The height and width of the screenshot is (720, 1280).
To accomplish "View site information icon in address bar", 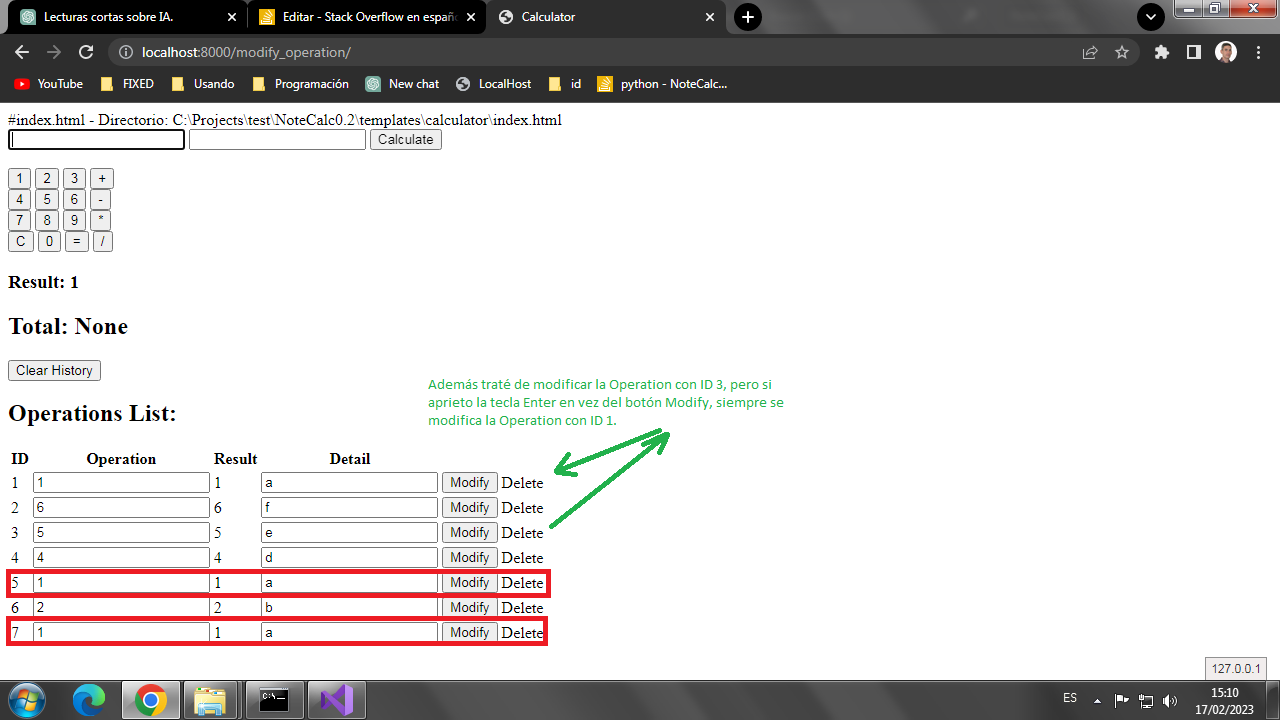I will [125, 52].
